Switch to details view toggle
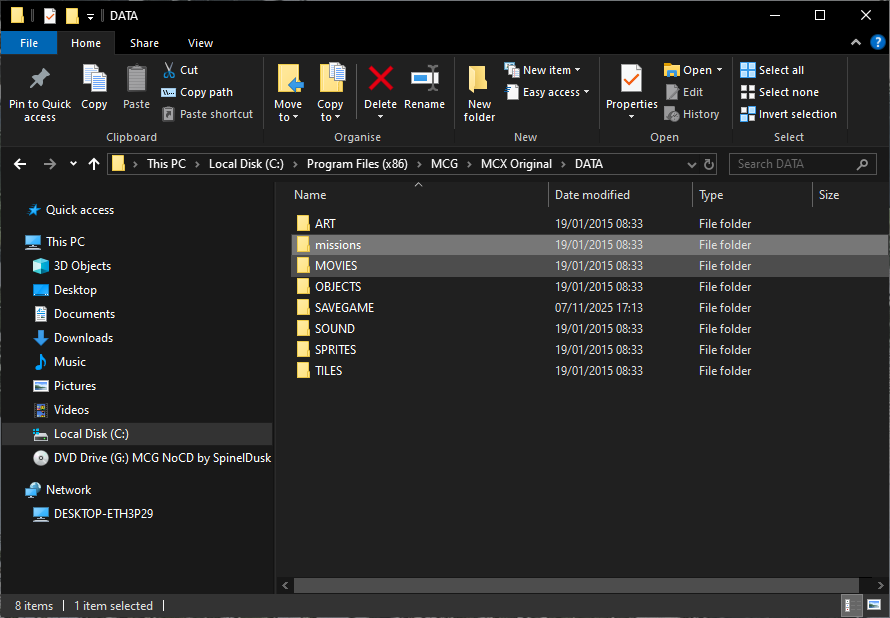The image size is (890, 618). point(849,605)
